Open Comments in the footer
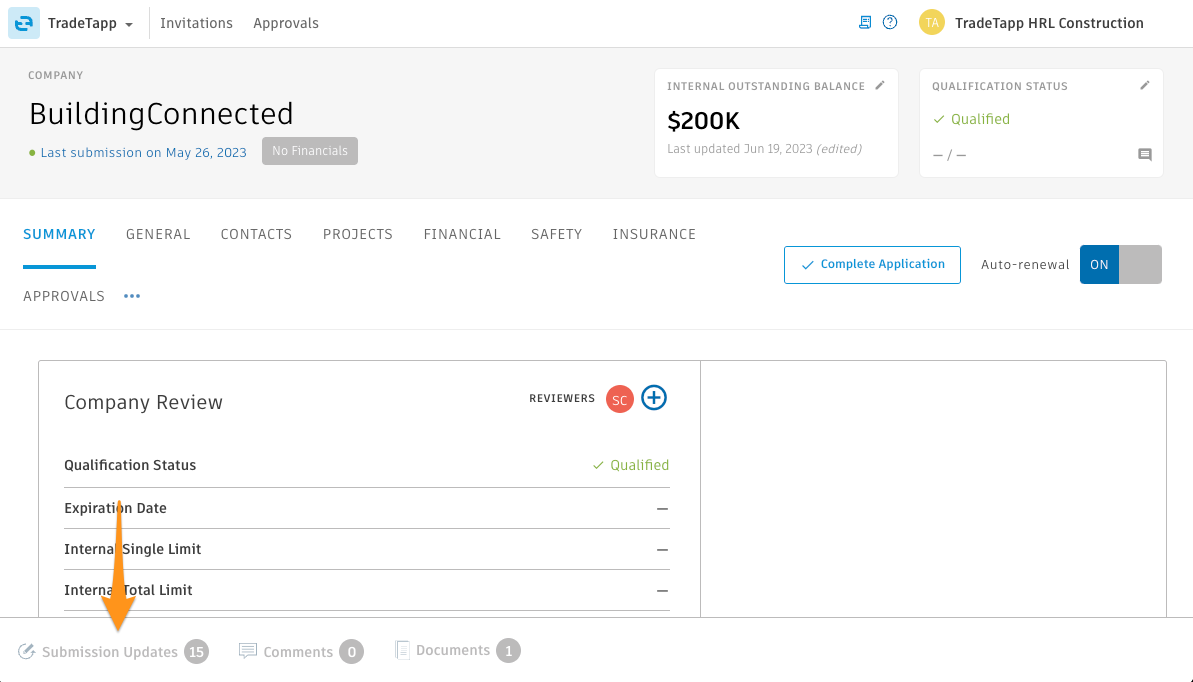Image resolution: width=1193 pixels, height=682 pixels. (x=298, y=652)
